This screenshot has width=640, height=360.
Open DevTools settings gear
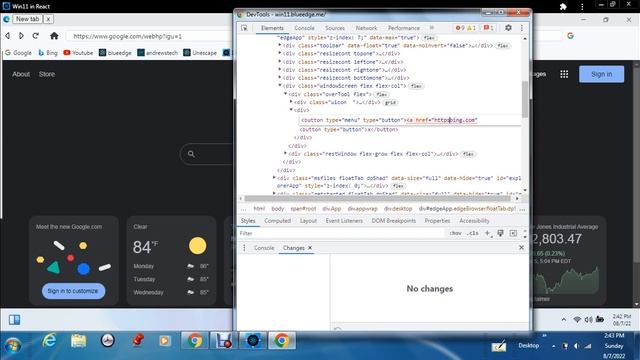[x=508, y=28]
